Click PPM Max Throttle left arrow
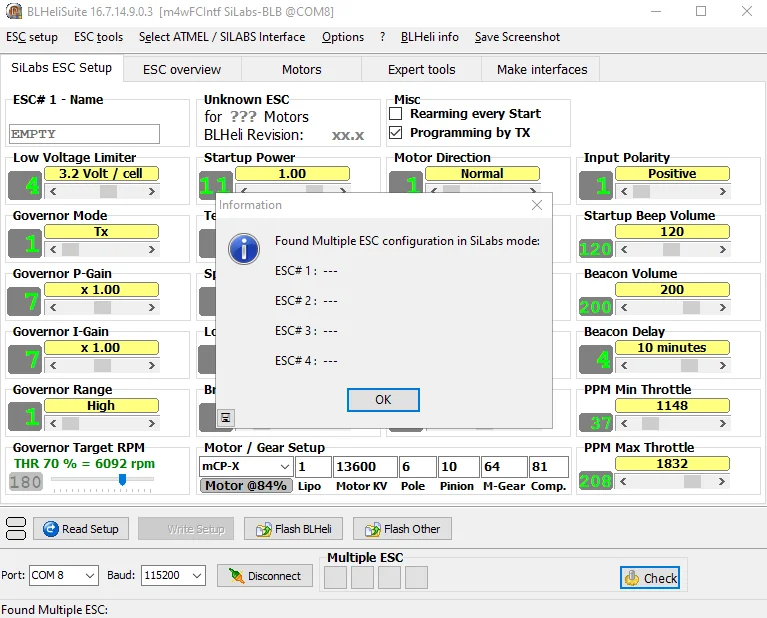 tap(624, 481)
